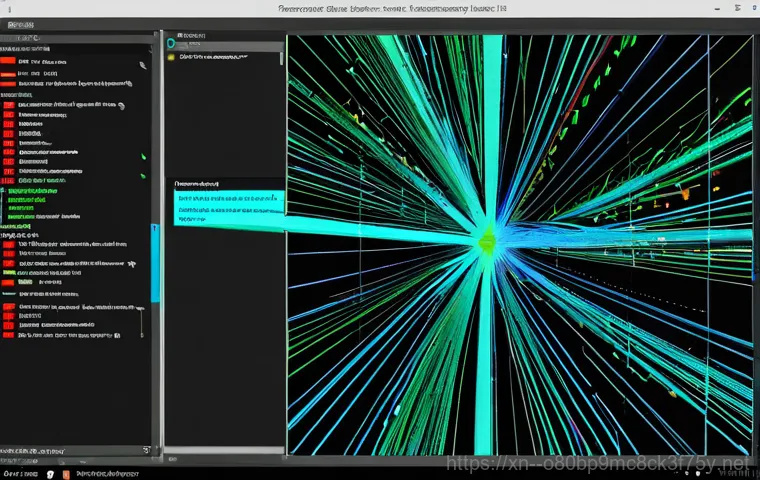
Task: Toggle the first red marker in the left list
Action: coord(8,61)
